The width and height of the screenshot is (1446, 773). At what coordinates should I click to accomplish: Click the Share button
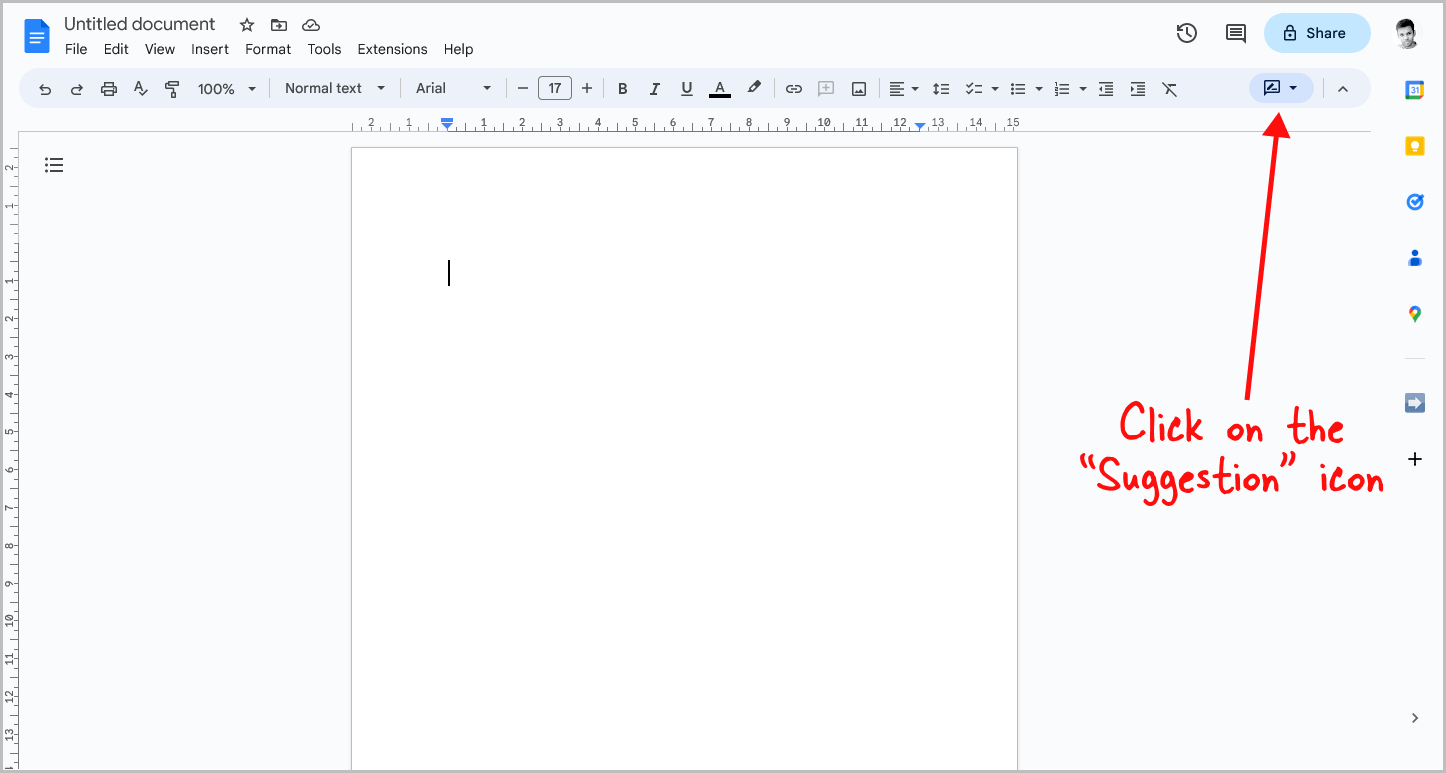(1316, 32)
